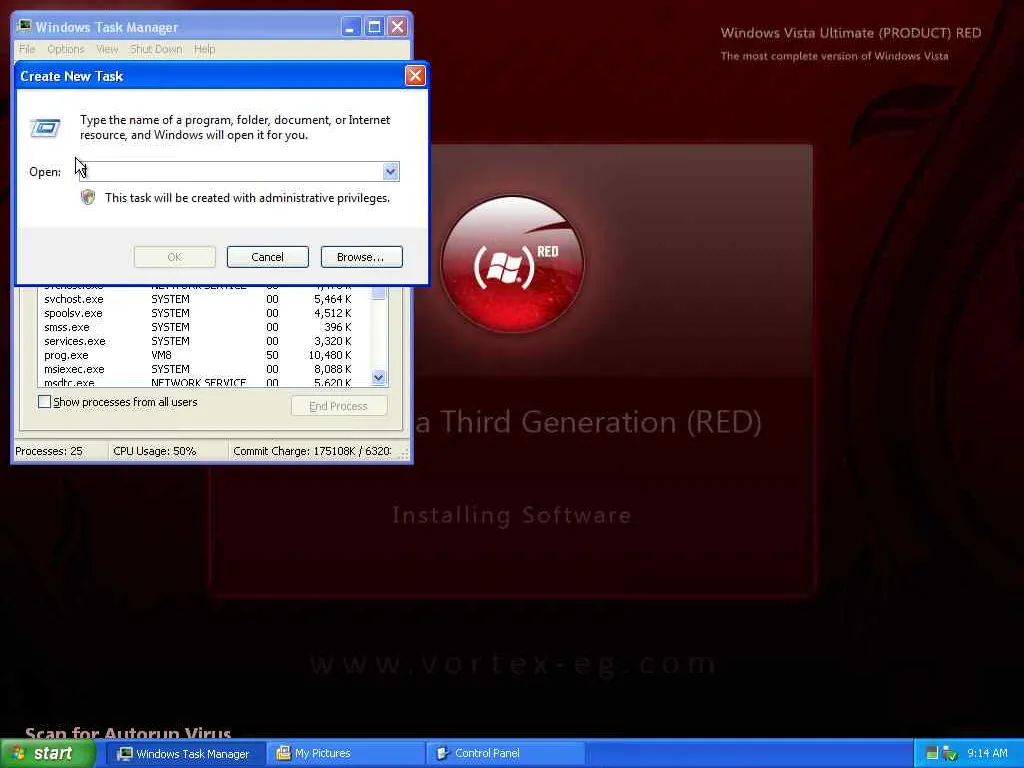The width and height of the screenshot is (1024, 768).
Task: Click the process list scroll-down arrow
Action: [379, 377]
